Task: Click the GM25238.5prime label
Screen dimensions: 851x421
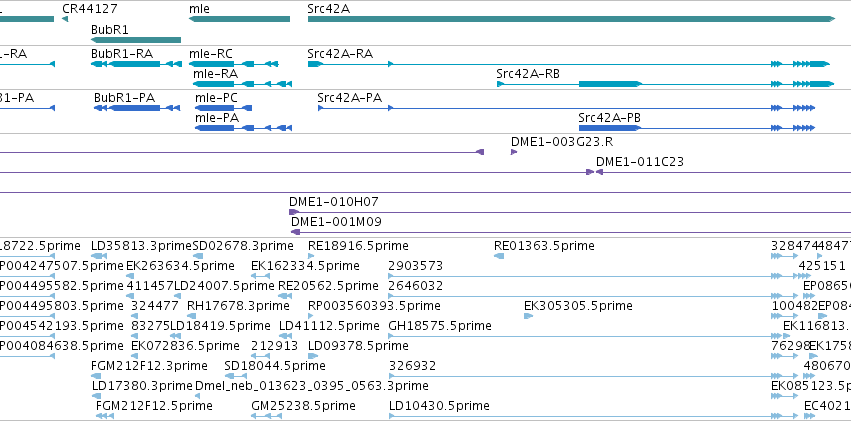Action: pyautogui.click(x=303, y=406)
